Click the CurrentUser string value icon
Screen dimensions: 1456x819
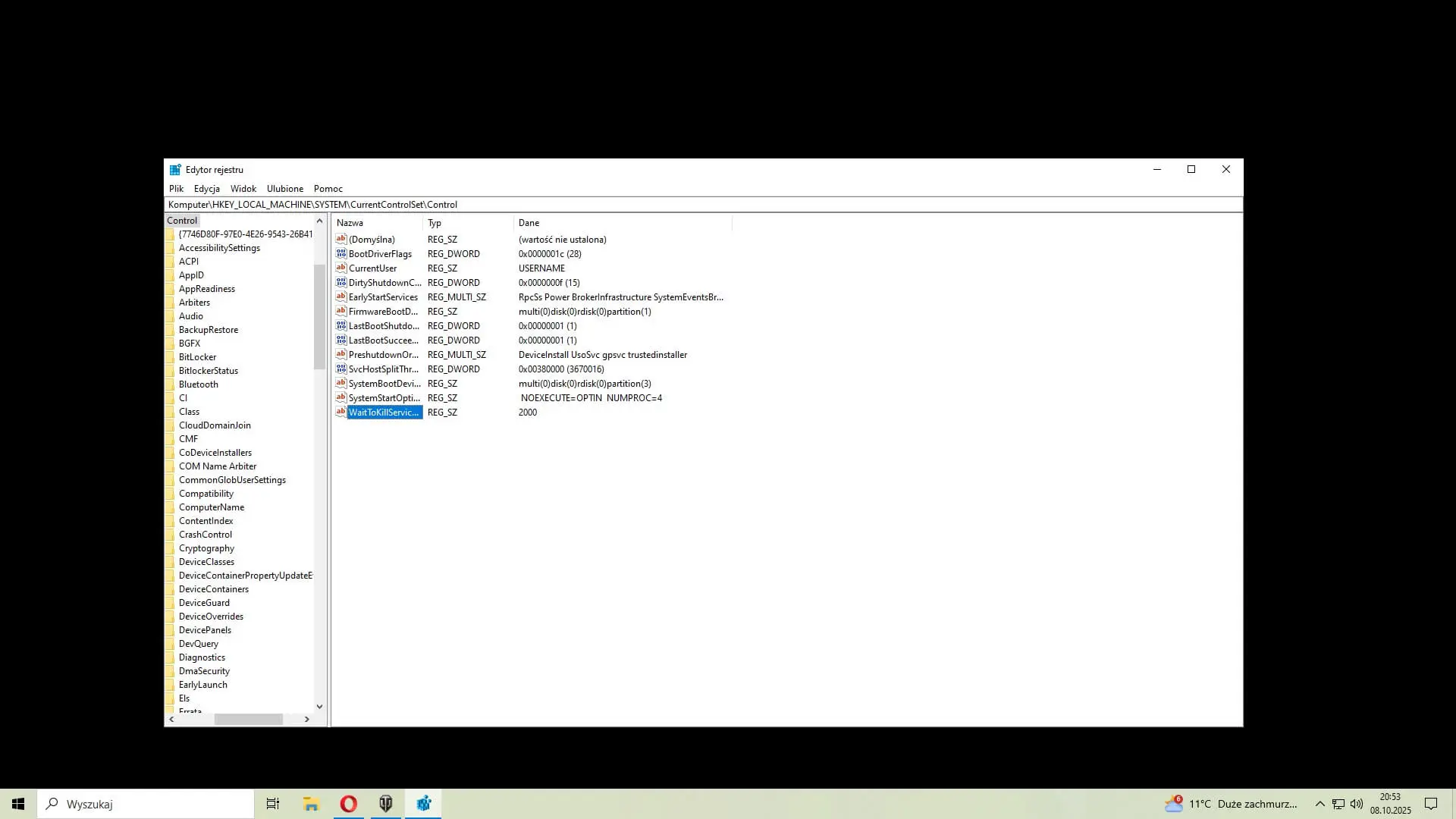click(x=341, y=268)
